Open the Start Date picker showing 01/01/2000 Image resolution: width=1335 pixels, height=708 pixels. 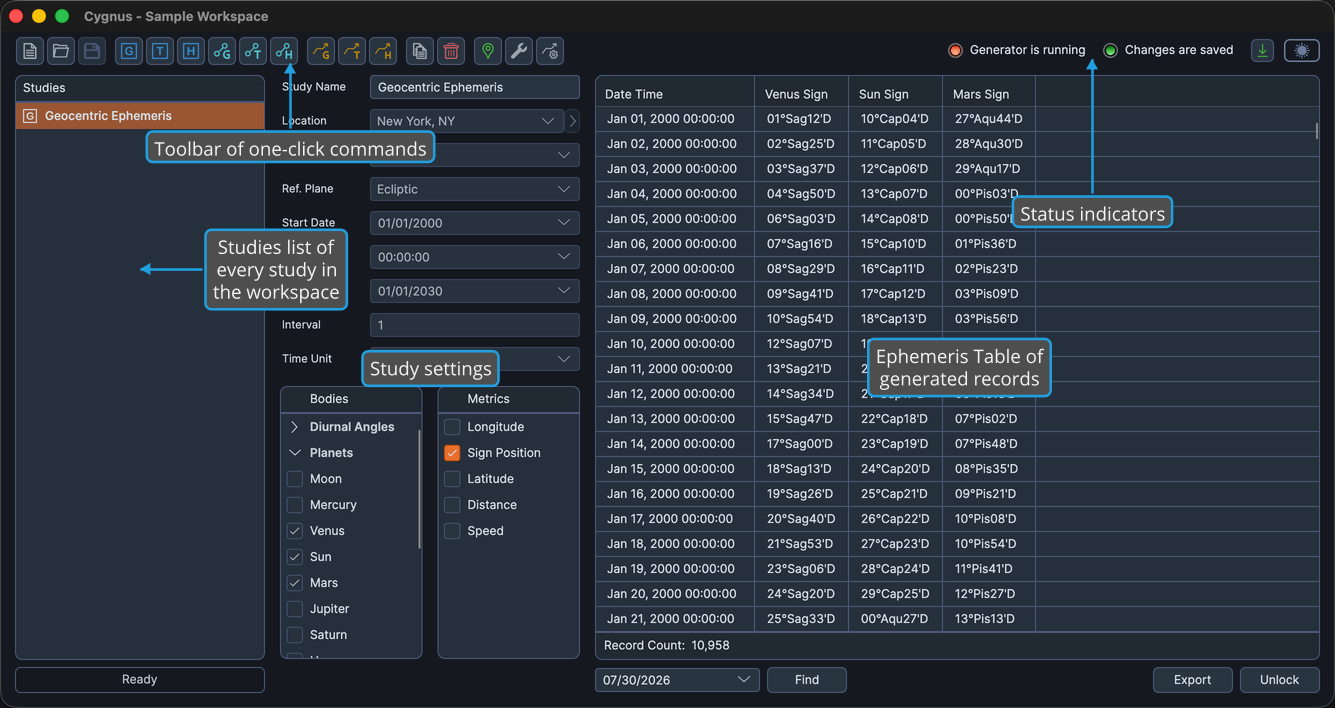coord(475,223)
